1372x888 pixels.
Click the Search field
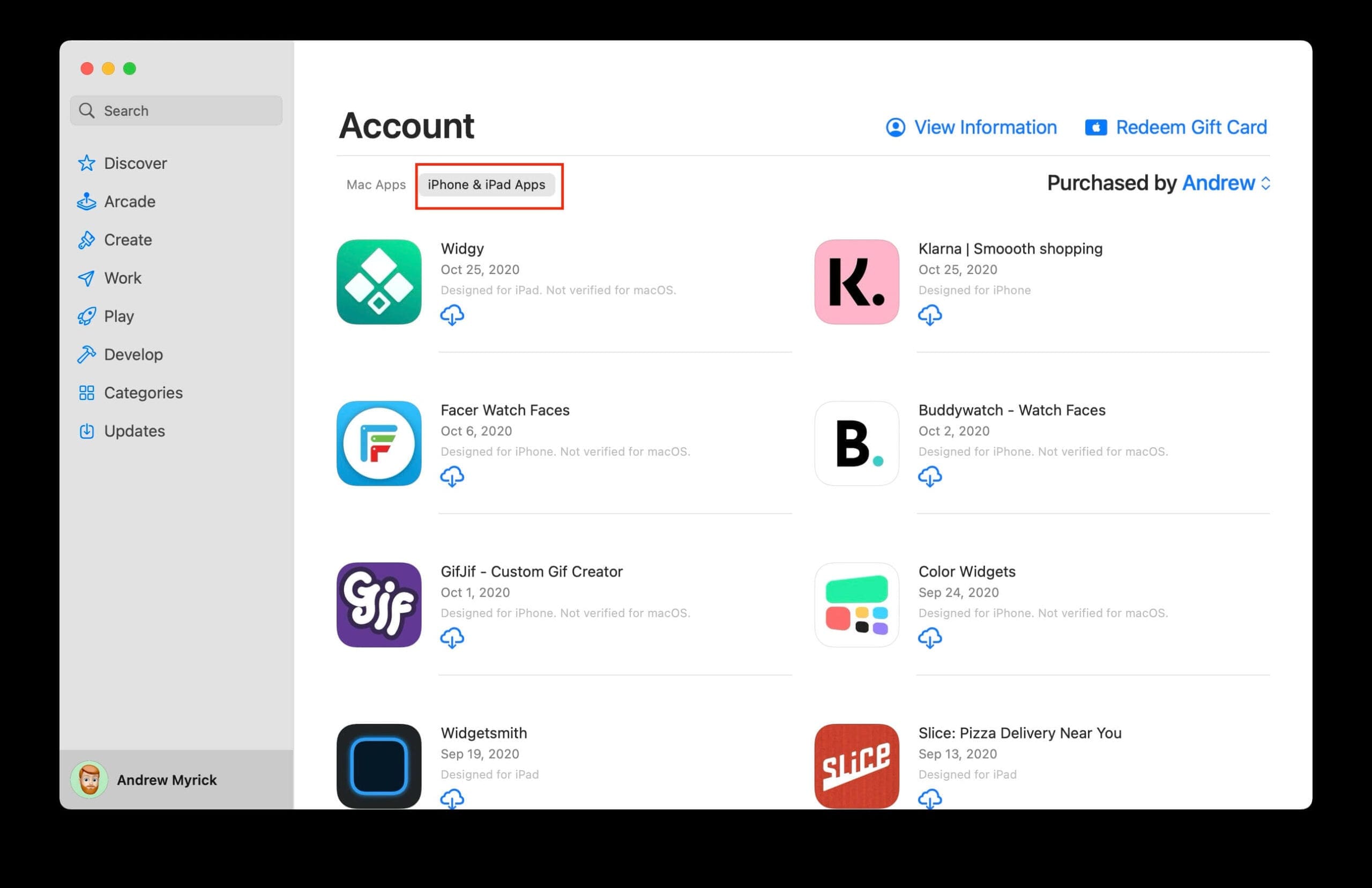[176, 110]
